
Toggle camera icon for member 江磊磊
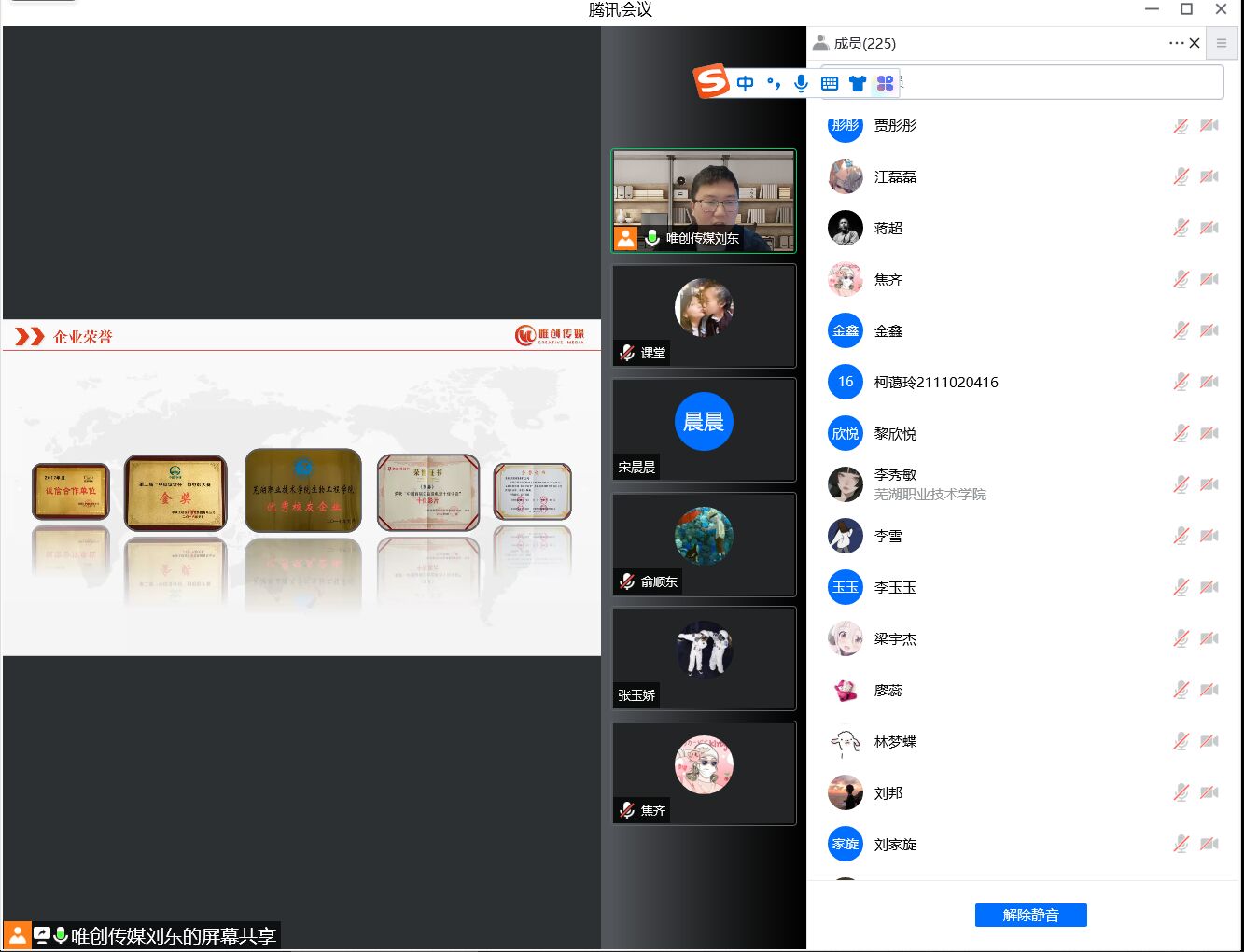pos(1209,176)
